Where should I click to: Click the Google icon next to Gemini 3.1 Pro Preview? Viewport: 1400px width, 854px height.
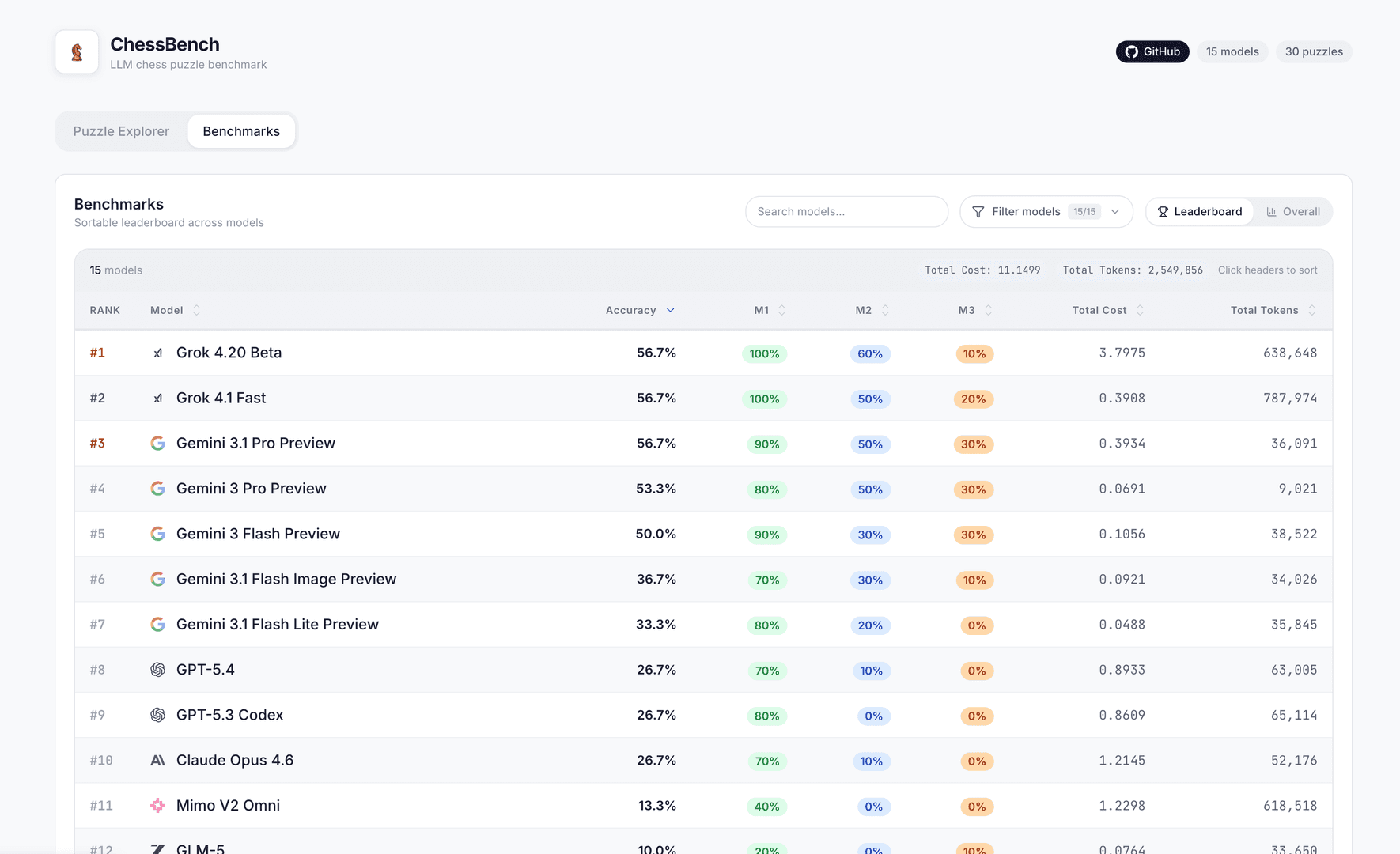pos(157,444)
